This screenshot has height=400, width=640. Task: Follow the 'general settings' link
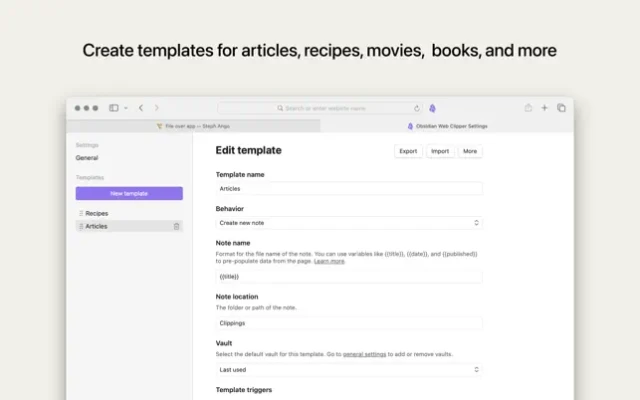pyautogui.click(x=365, y=355)
